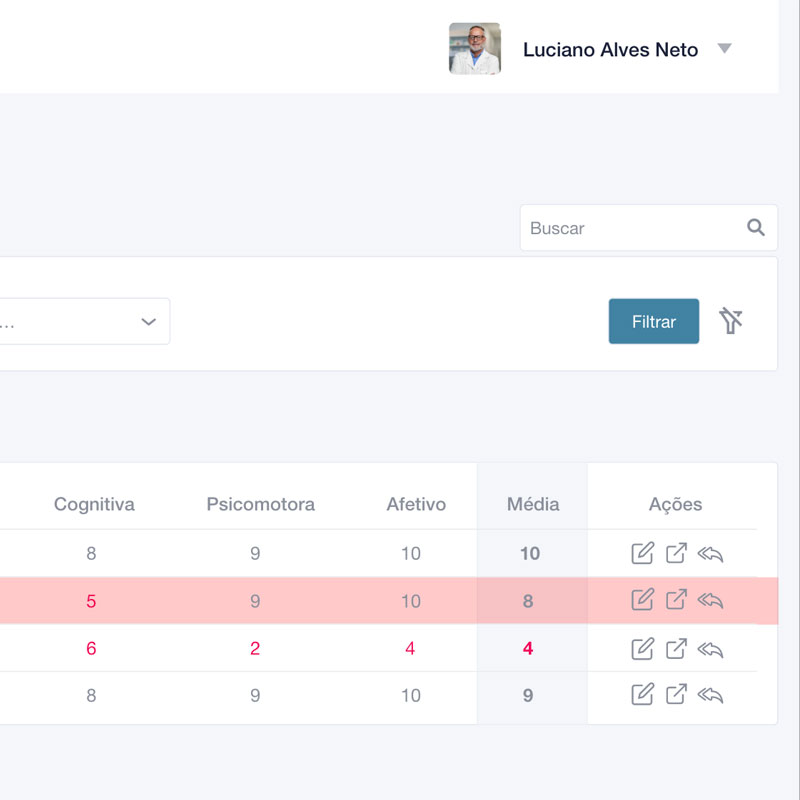Open external link in highlighted red row
The height and width of the screenshot is (800, 800).
(x=677, y=600)
